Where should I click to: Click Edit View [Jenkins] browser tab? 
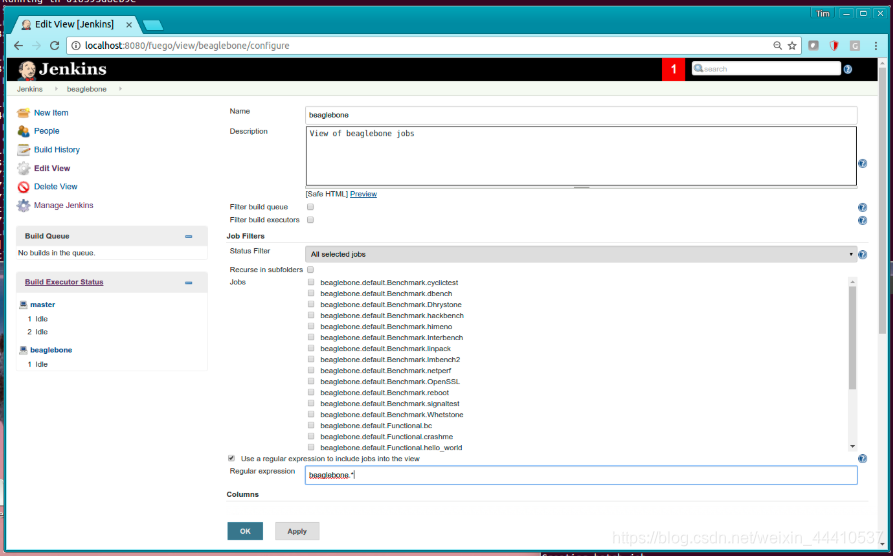pyautogui.click(x=75, y=24)
